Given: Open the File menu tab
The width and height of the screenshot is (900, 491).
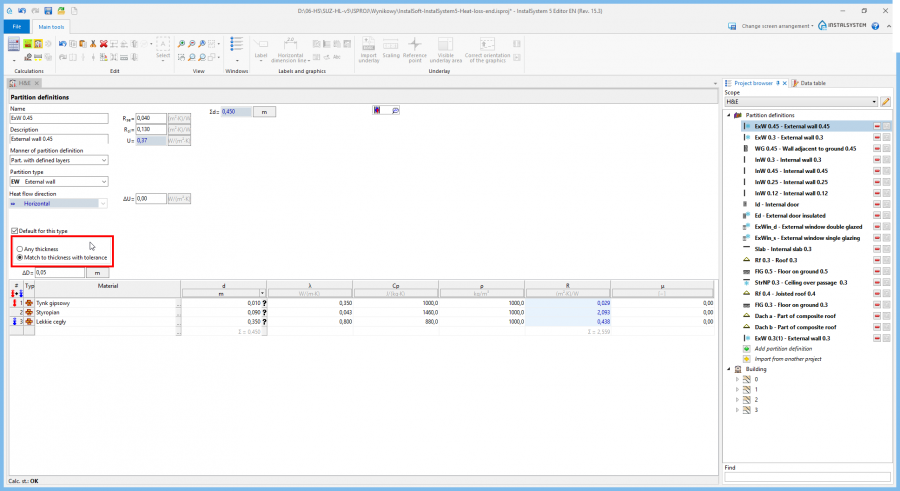Looking at the screenshot, I should pos(17,27).
